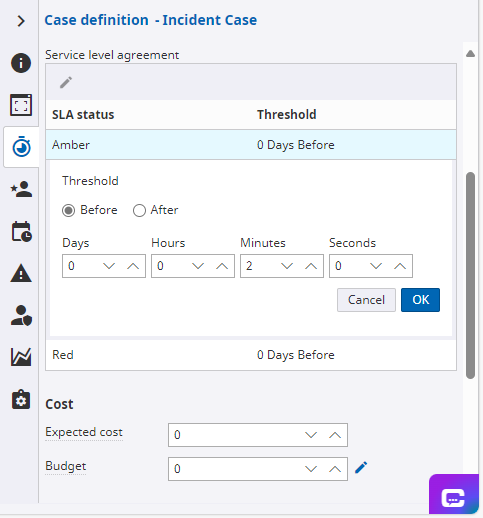The height and width of the screenshot is (518, 483).
Task: Open the starred person roles icon
Action: 21,189
